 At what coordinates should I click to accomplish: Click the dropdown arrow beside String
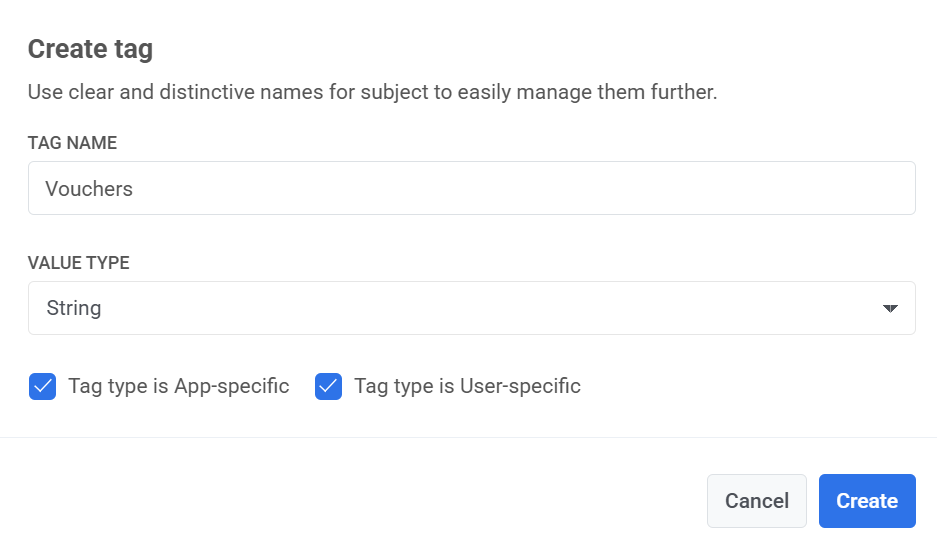pos(890,309)
